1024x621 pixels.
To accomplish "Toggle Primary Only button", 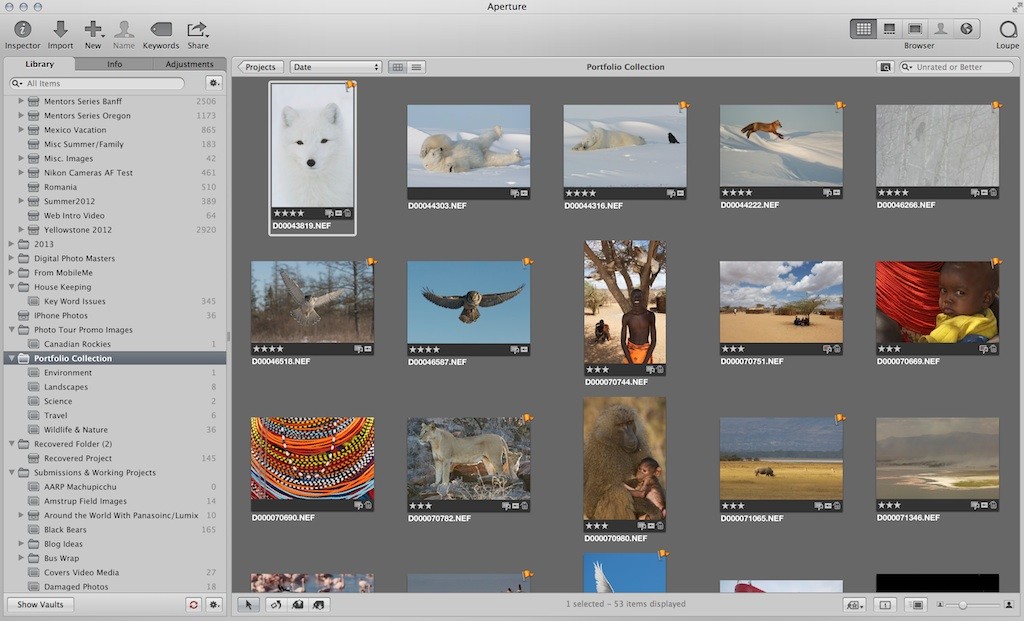I will point(885,605).
